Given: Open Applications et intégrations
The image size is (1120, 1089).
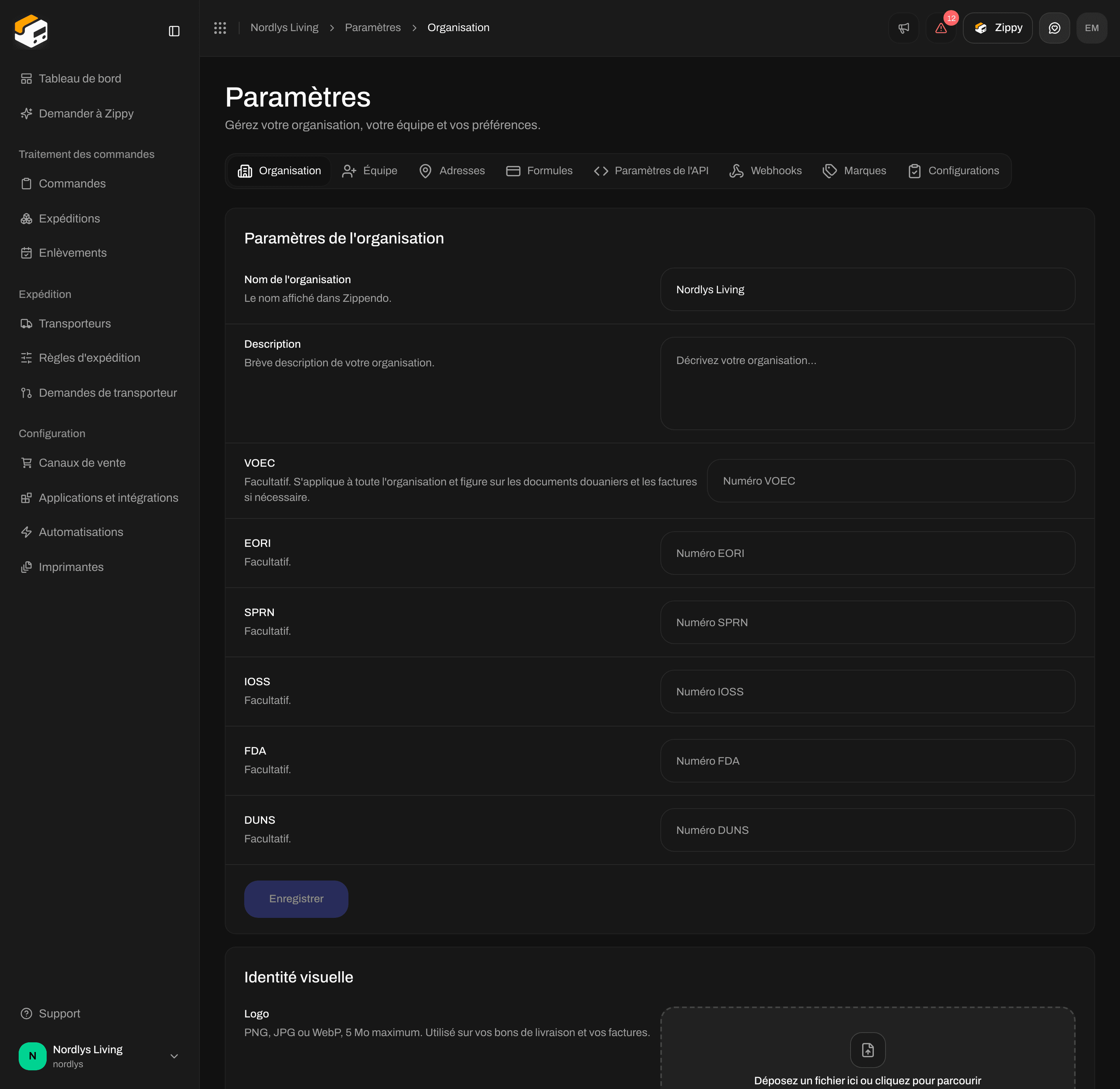Looking at the screenshot, I should (x=100, y=497).
